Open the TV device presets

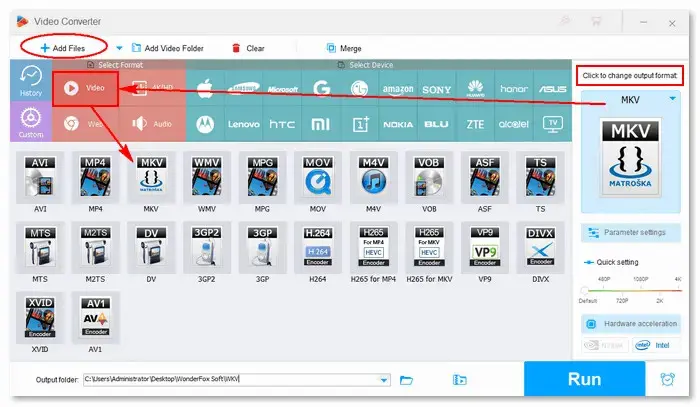553,124
